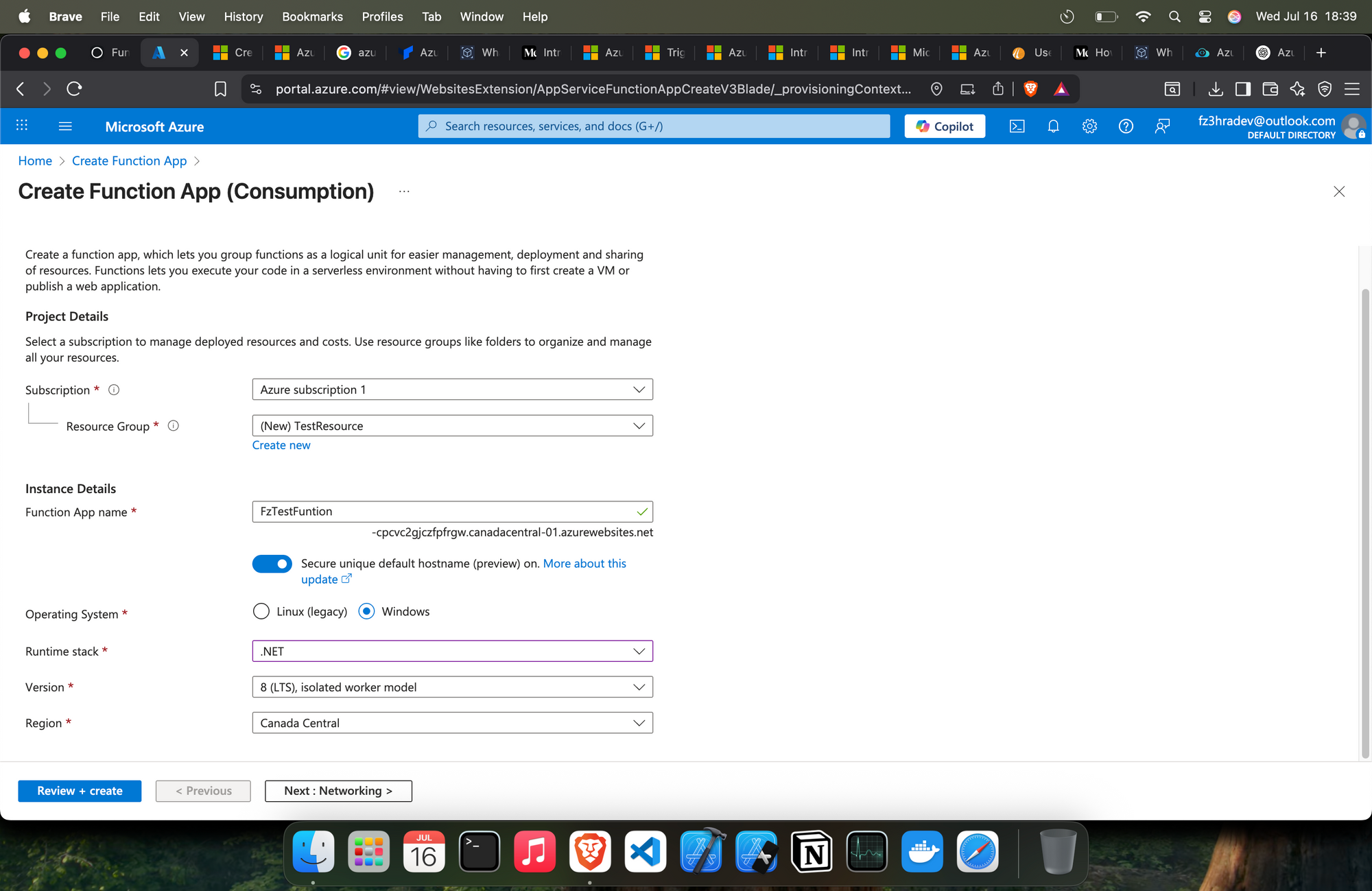The height and width of the screenshot is (891, 1372).
Task: Open the Brave VPN shield icon in toolbar
Action: 1325,88
